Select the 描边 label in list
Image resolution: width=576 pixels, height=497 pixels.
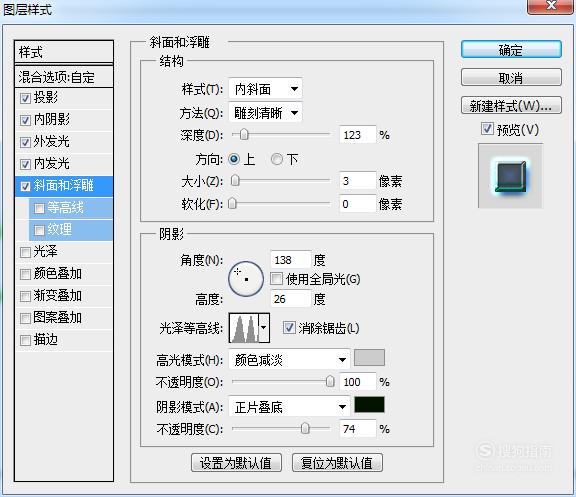click(x=46, y=340)
